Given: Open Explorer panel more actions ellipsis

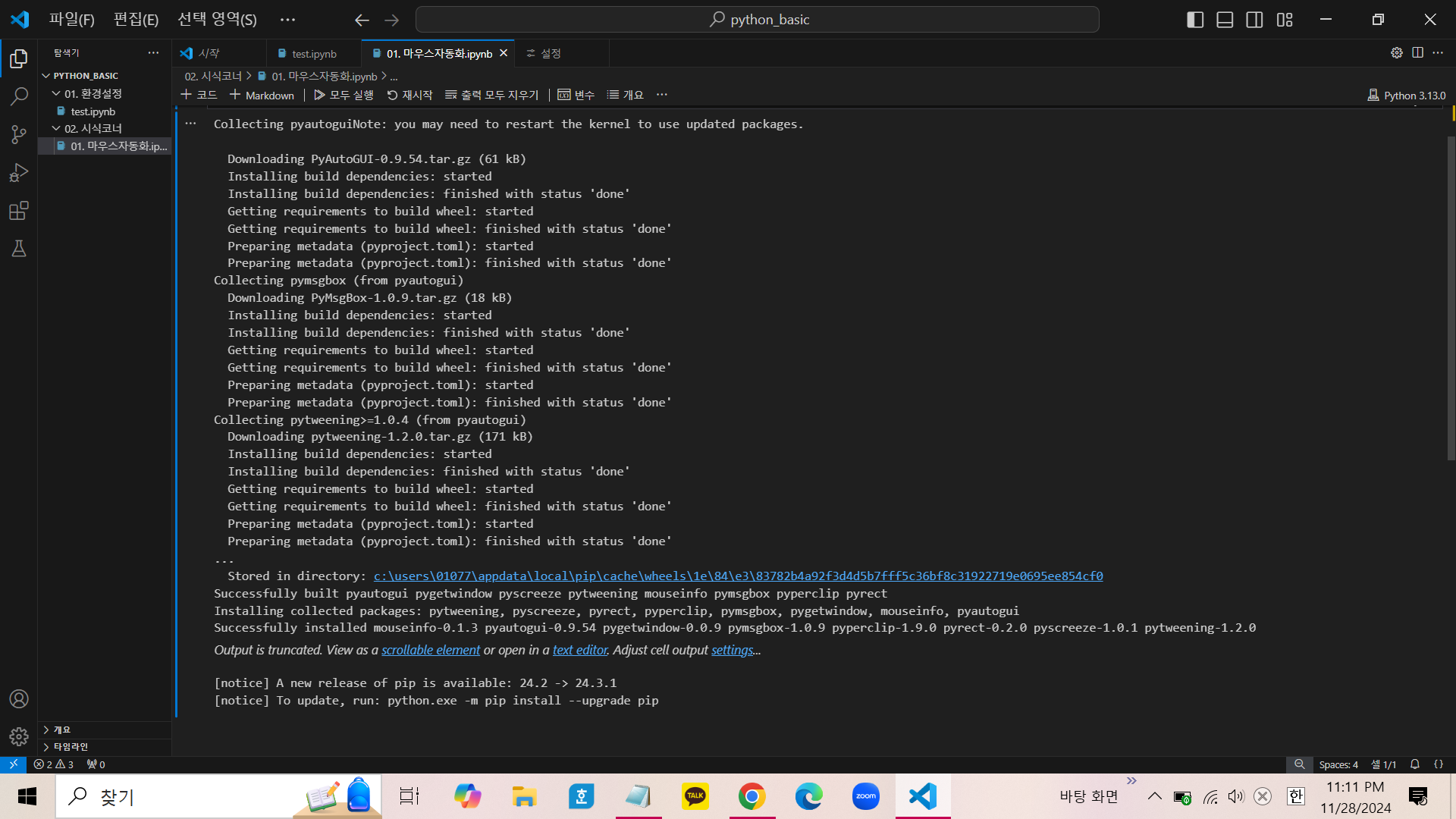Looking at the screenshot, I should pos(153,52).
